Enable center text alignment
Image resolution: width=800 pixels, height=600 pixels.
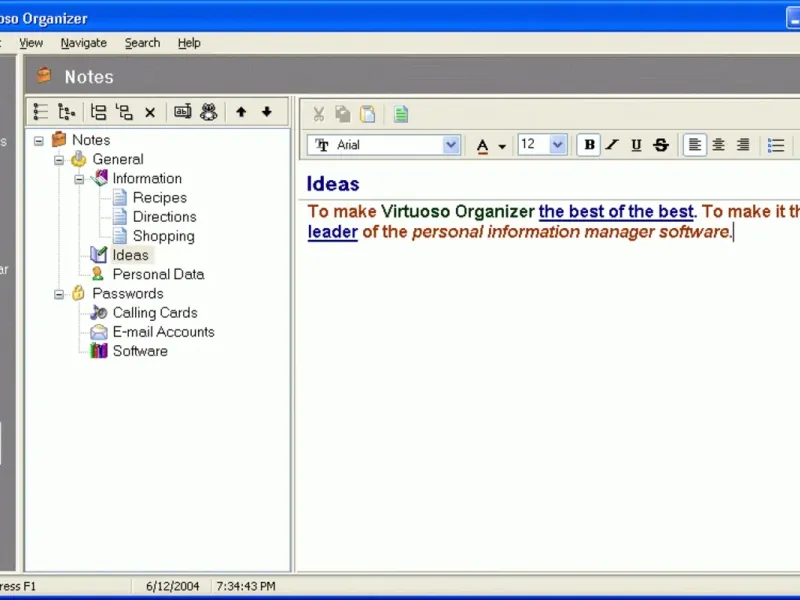point(719,145)
